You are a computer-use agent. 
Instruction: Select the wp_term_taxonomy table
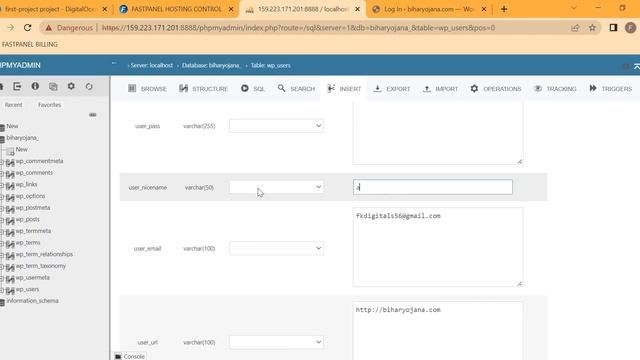pyautogui.click(x=41, y=266)
